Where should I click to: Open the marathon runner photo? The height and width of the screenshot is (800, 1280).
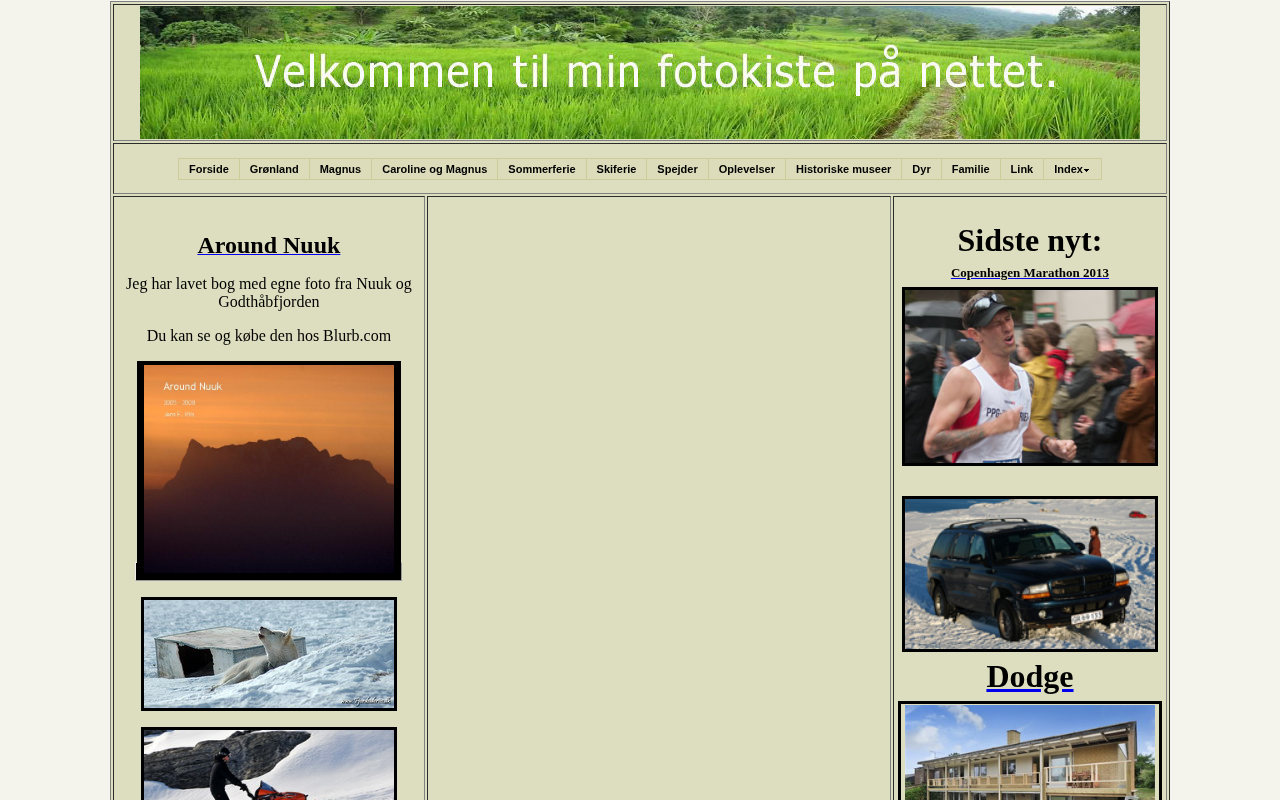click(1030, 377)
